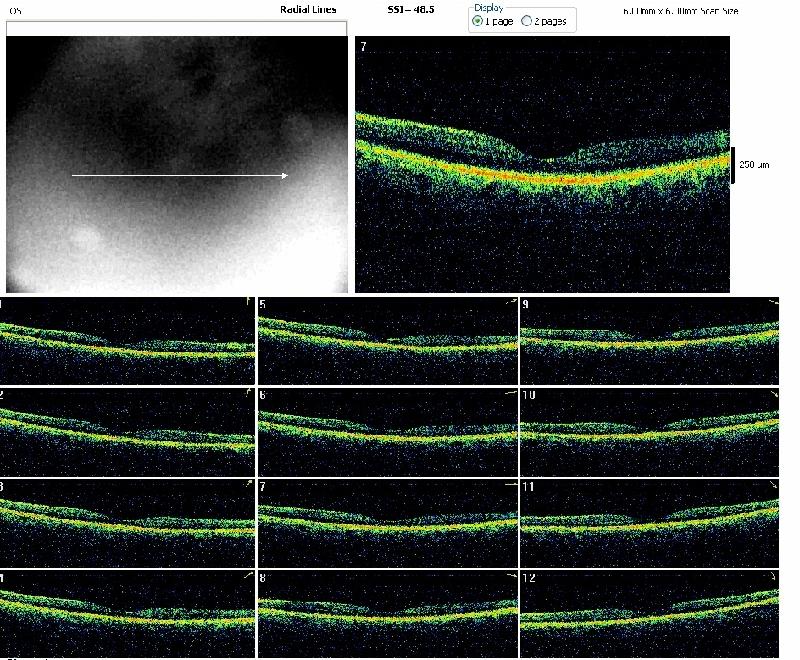Click the empty white field above fundus image
Viewport: 800px width, 660px height.
[177, 28]
